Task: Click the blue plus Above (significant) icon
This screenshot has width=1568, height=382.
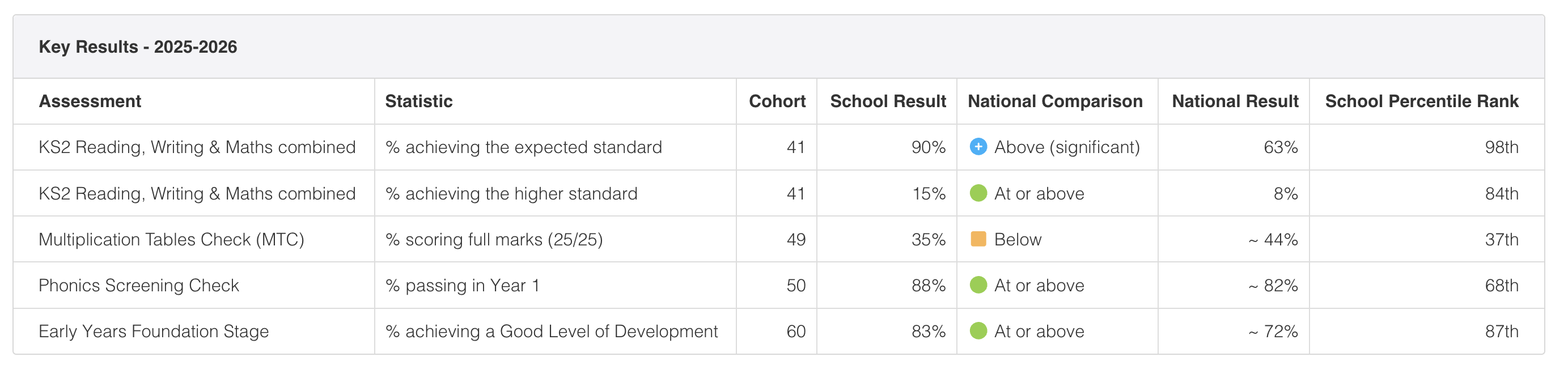Action: tap(977, 147)
